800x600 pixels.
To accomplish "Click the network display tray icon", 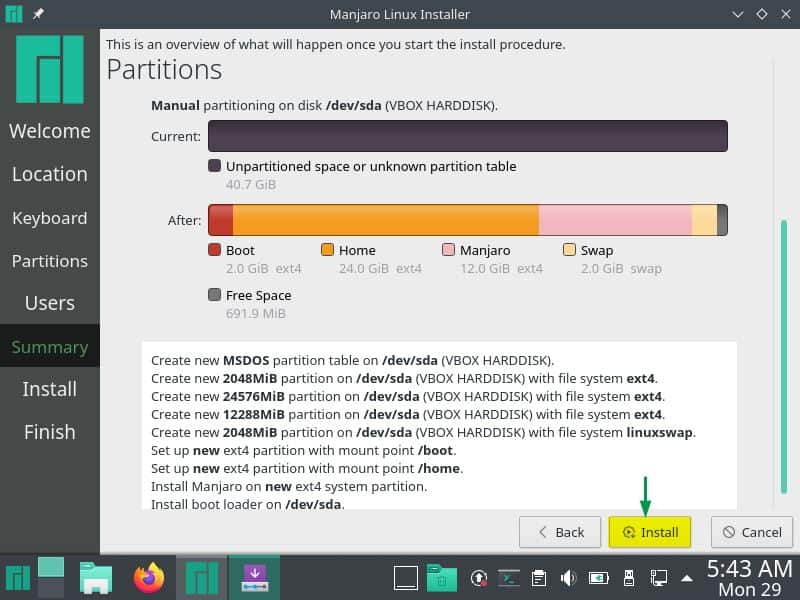I will pos(659,577).
